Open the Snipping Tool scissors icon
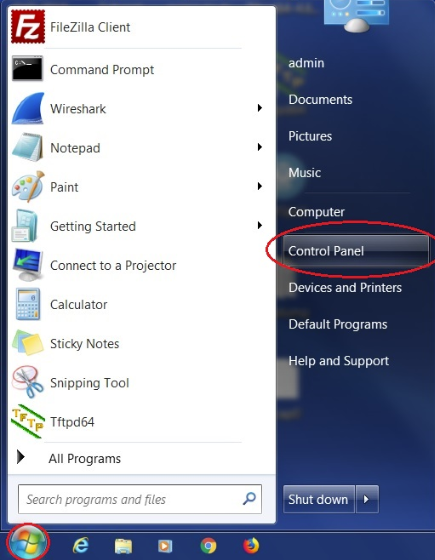This screenshot has height=560, width=435. pos(28,382)
